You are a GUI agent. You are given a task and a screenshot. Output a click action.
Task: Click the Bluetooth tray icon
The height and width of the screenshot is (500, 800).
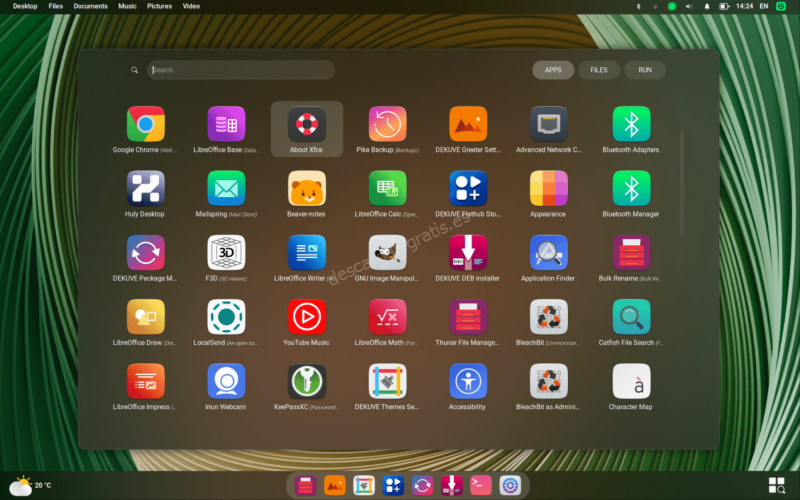(638, 6)
